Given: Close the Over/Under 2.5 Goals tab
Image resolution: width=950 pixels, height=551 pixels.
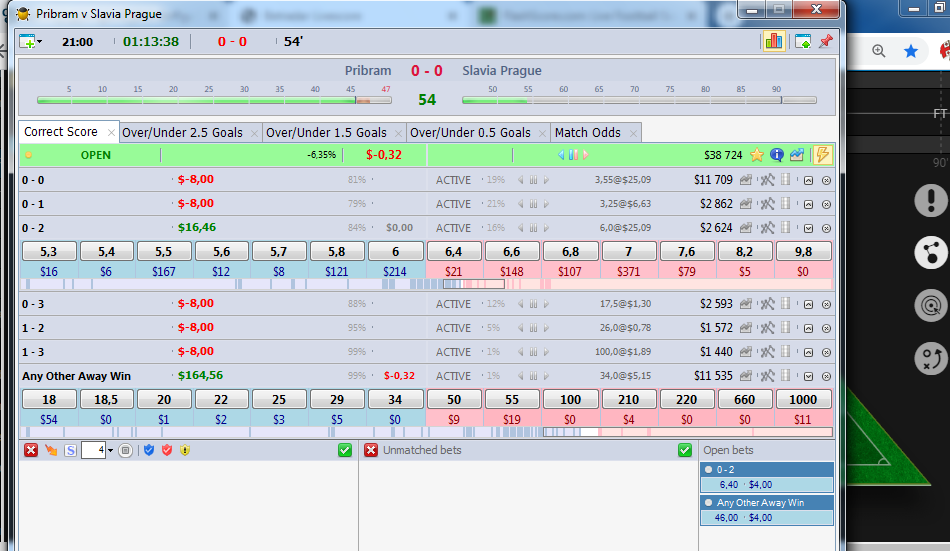Looking at the screenshot, I should coord(254,133).
